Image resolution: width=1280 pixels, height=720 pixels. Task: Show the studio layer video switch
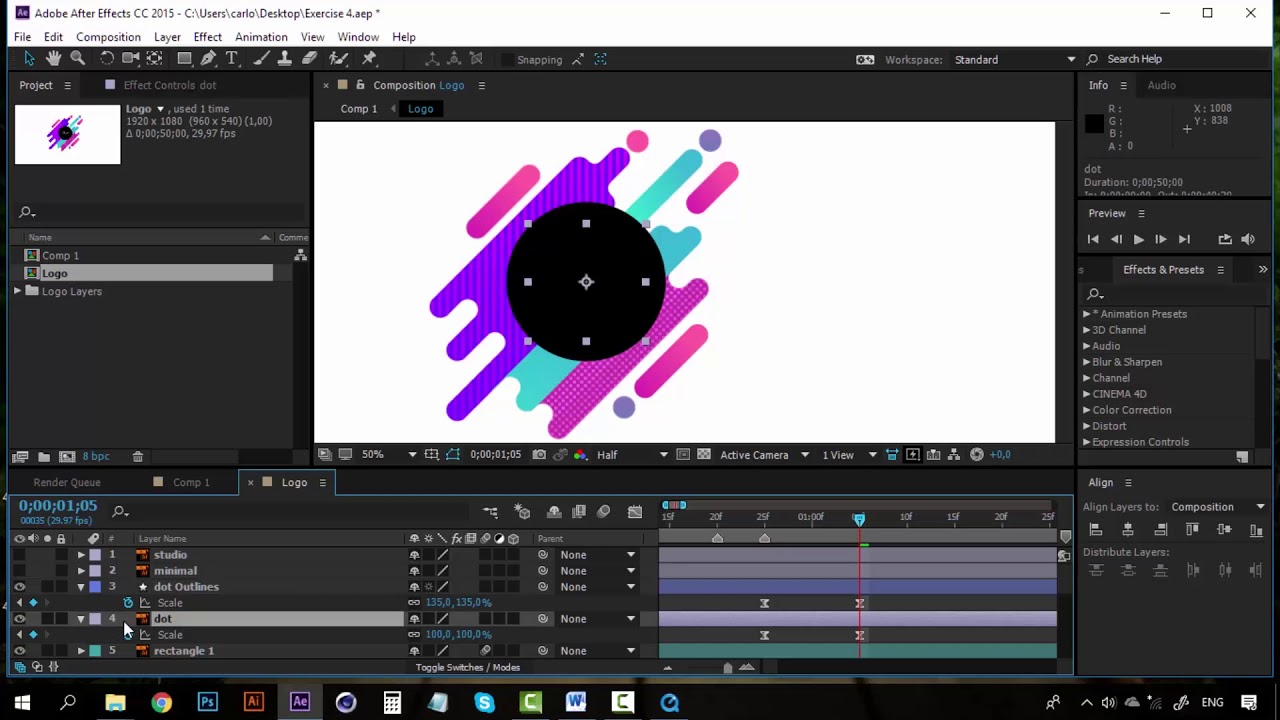tap(19, 555)
